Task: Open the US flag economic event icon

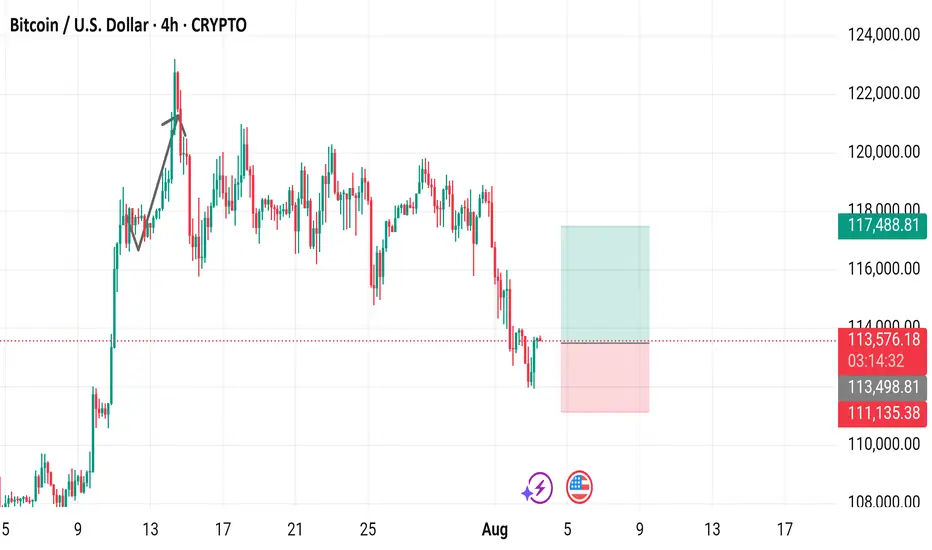Action: point(579,488)
